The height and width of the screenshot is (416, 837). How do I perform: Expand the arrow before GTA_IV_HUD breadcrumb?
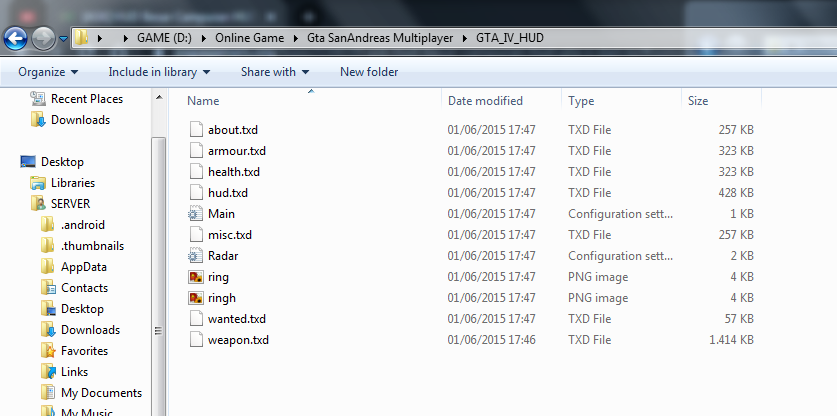(464, 38)
